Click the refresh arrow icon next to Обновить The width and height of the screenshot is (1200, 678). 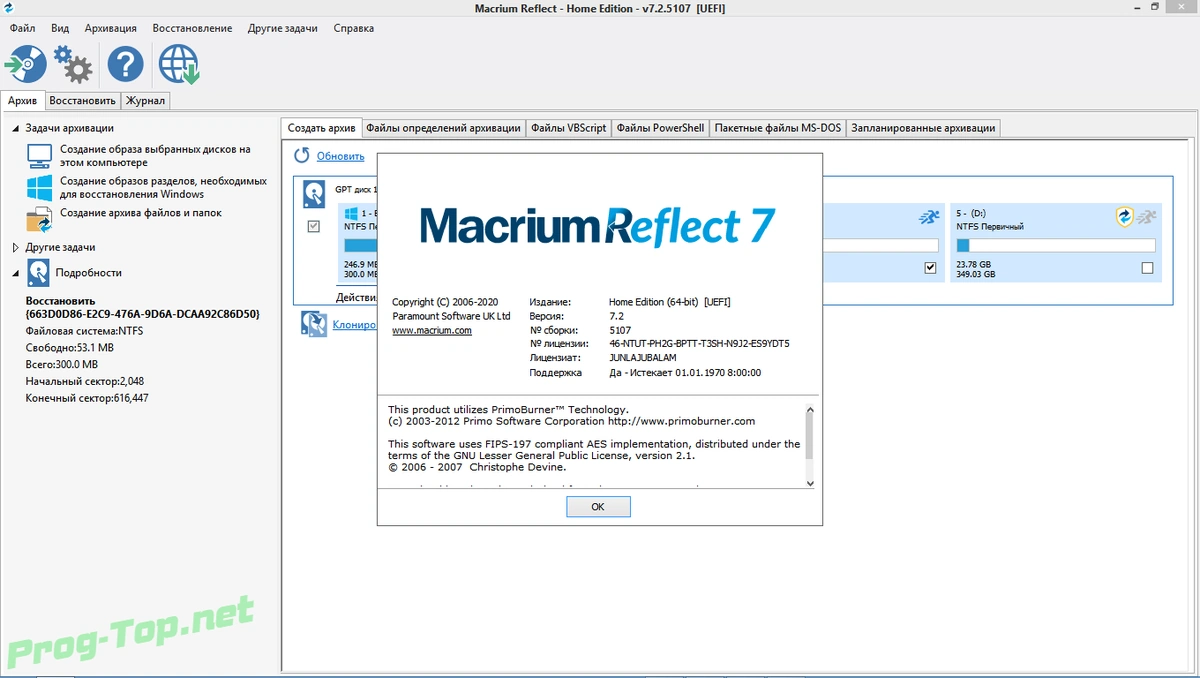point(302,156)
